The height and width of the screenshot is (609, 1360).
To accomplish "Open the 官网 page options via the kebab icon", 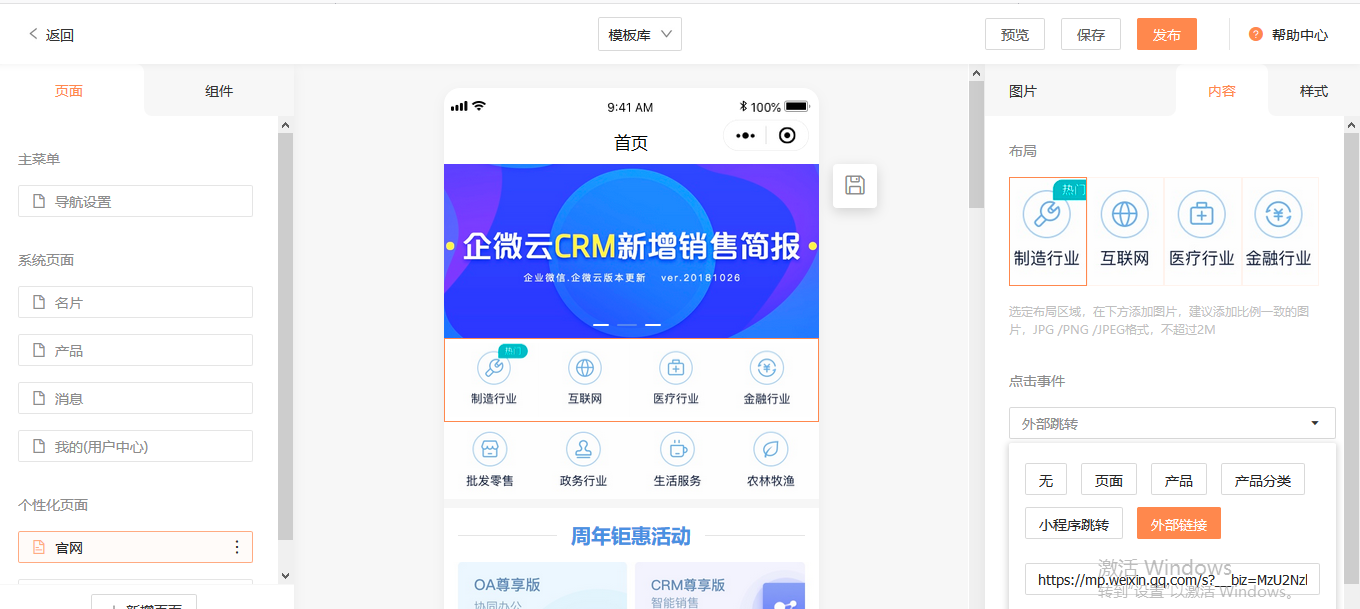I will coord(237,547).
